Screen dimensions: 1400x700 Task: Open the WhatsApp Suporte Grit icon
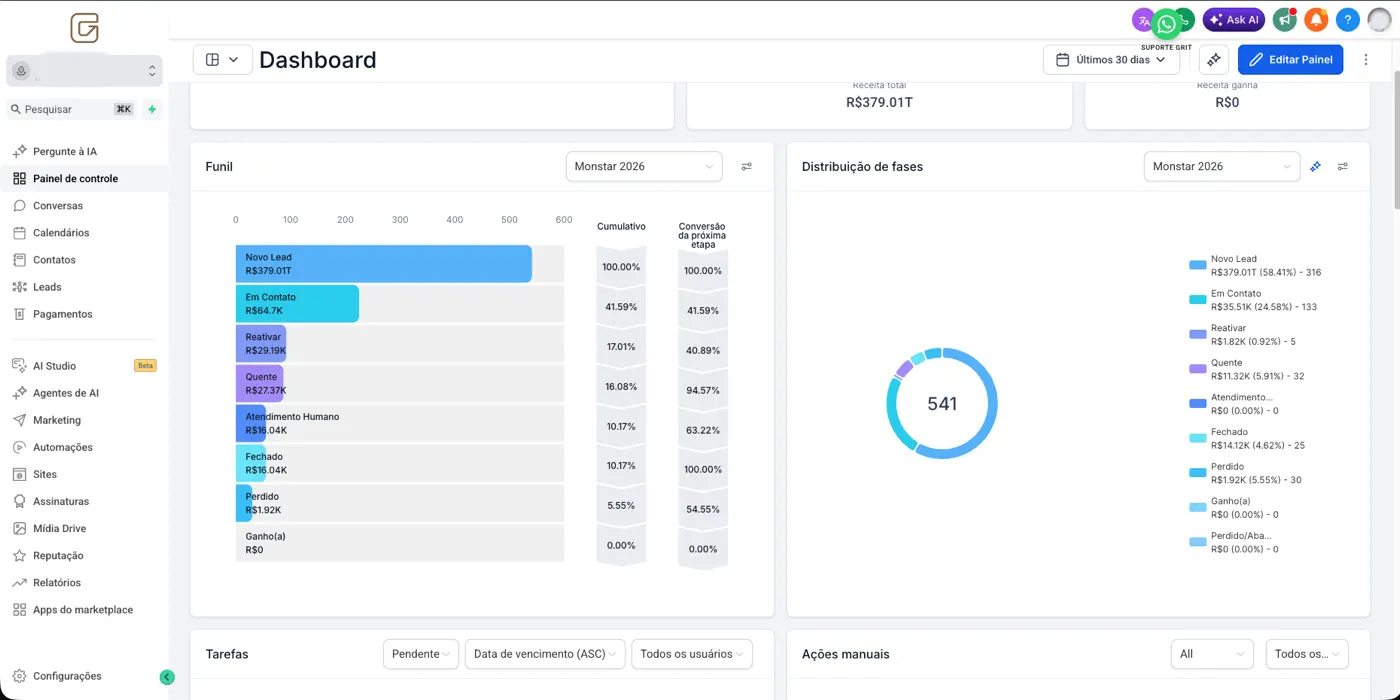click(1166, 24)
